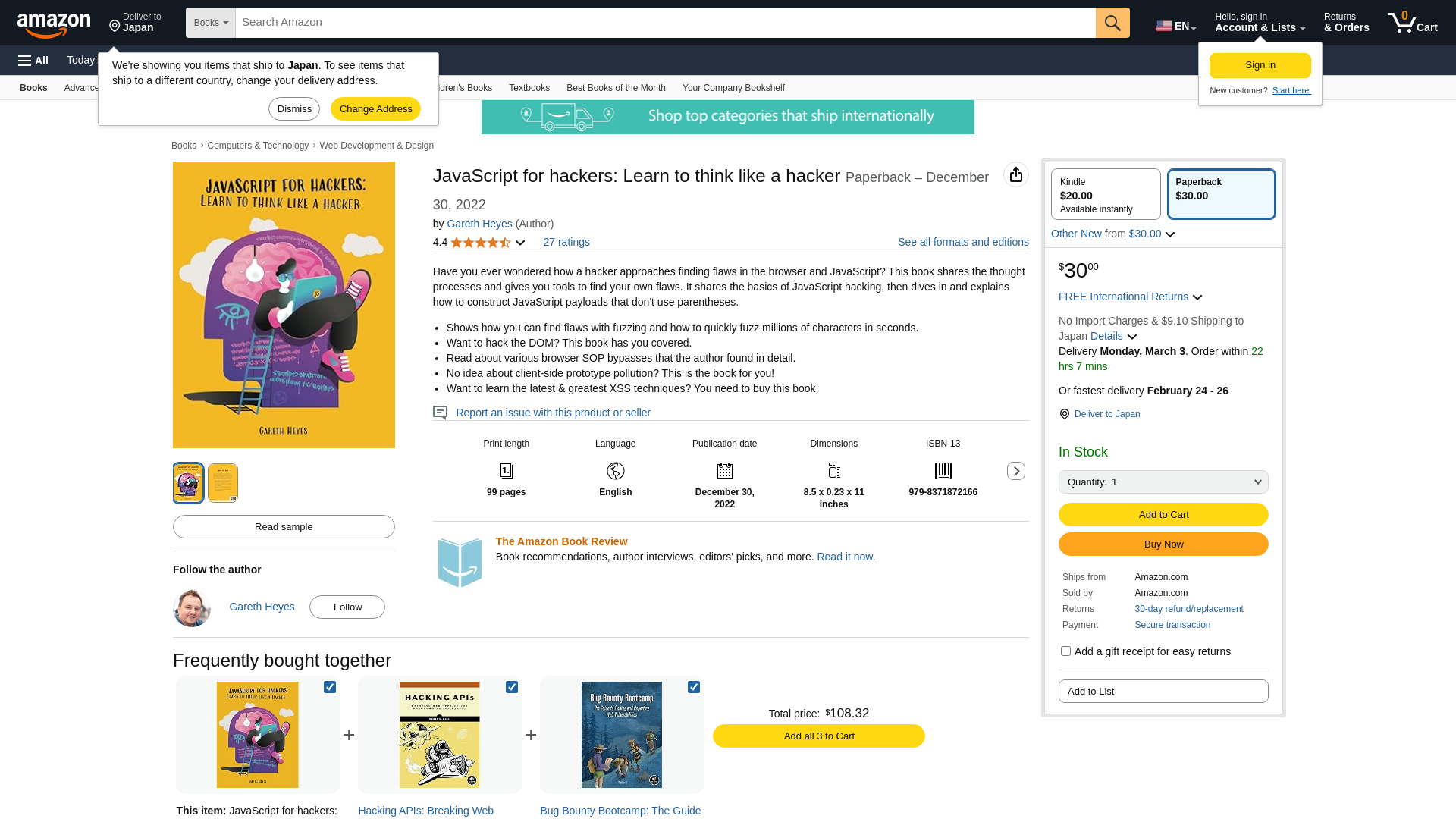Screen dimensions: 1456x819
Task: Click the Gareth Heyes author link
Action: click(x=479, y=223)
